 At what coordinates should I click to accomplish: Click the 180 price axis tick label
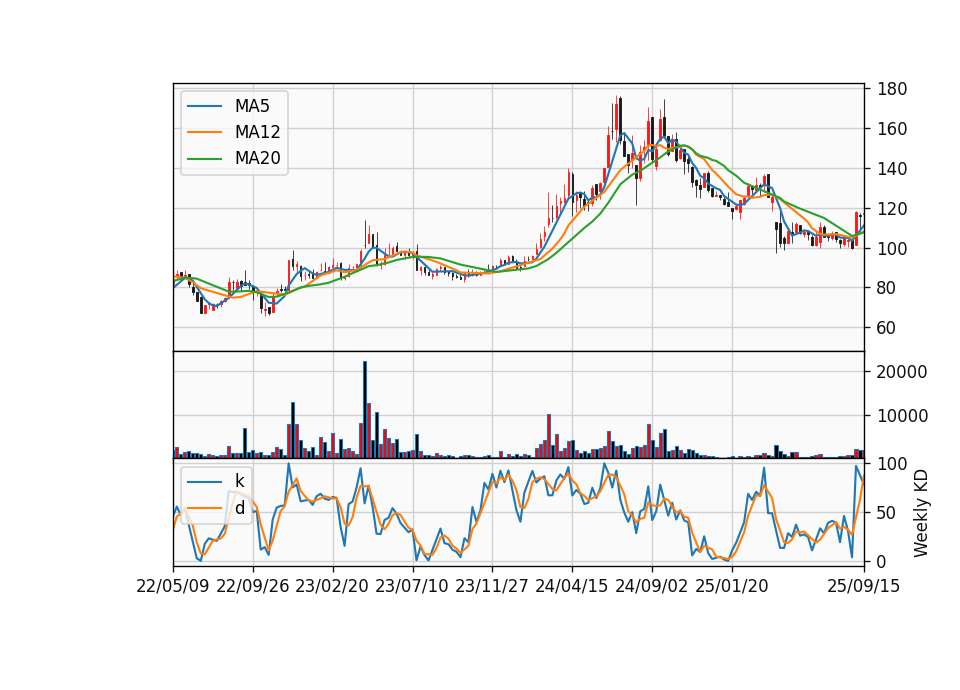pos(892,89)
